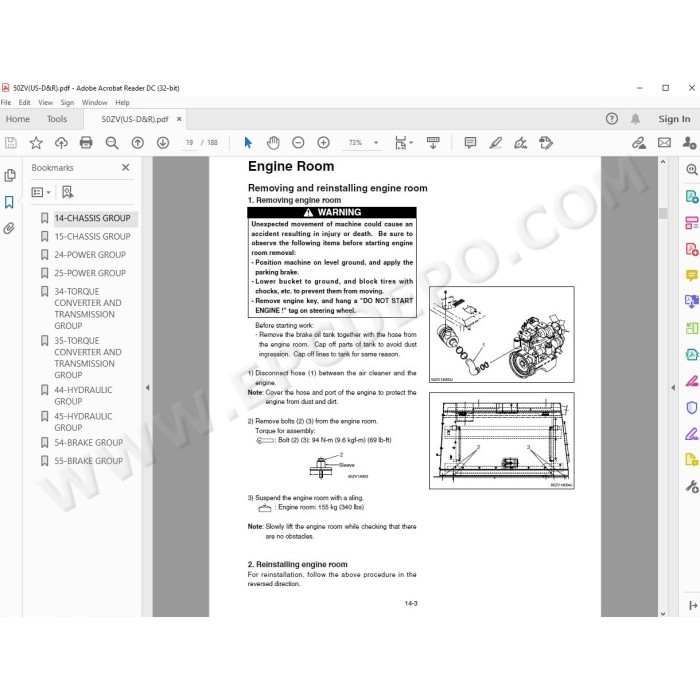
Task: Switch to the Home tab
Action: tap(18, 119)
